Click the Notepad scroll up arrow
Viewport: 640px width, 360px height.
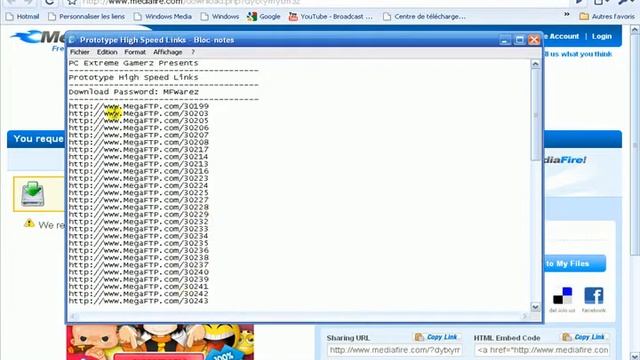536,64
